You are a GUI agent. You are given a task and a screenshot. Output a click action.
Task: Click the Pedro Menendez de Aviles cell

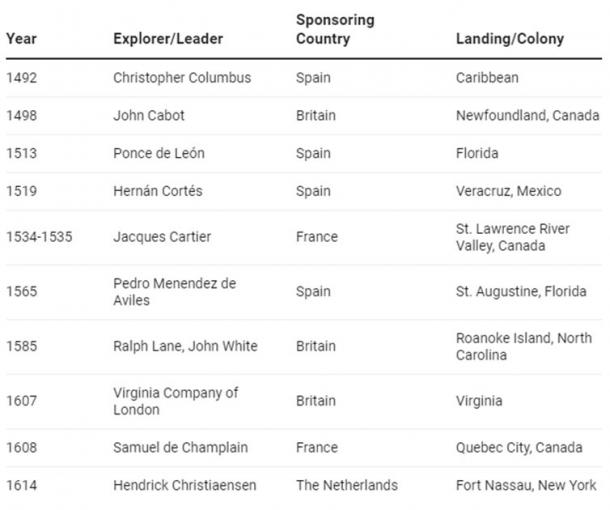point(174,291)
